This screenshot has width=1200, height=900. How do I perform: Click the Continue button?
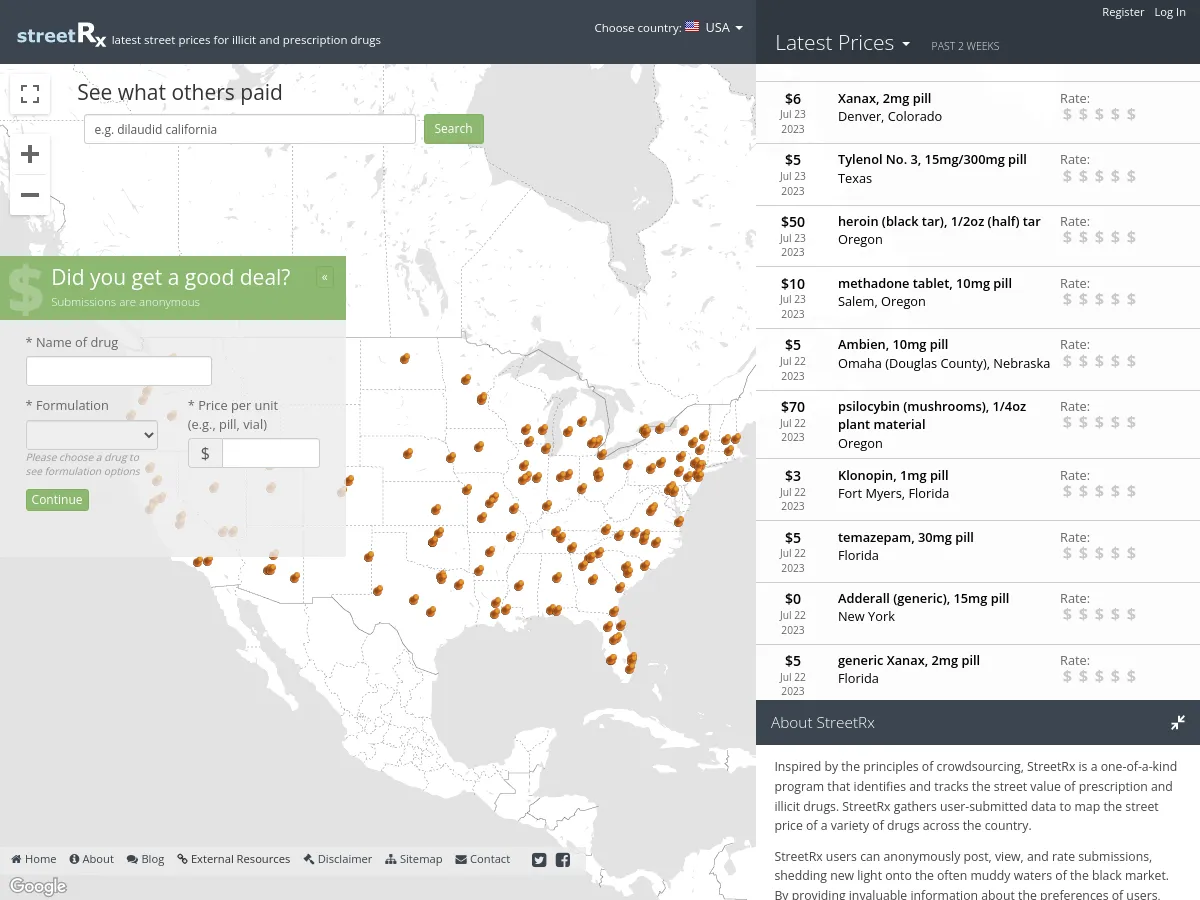coord(57,500)
